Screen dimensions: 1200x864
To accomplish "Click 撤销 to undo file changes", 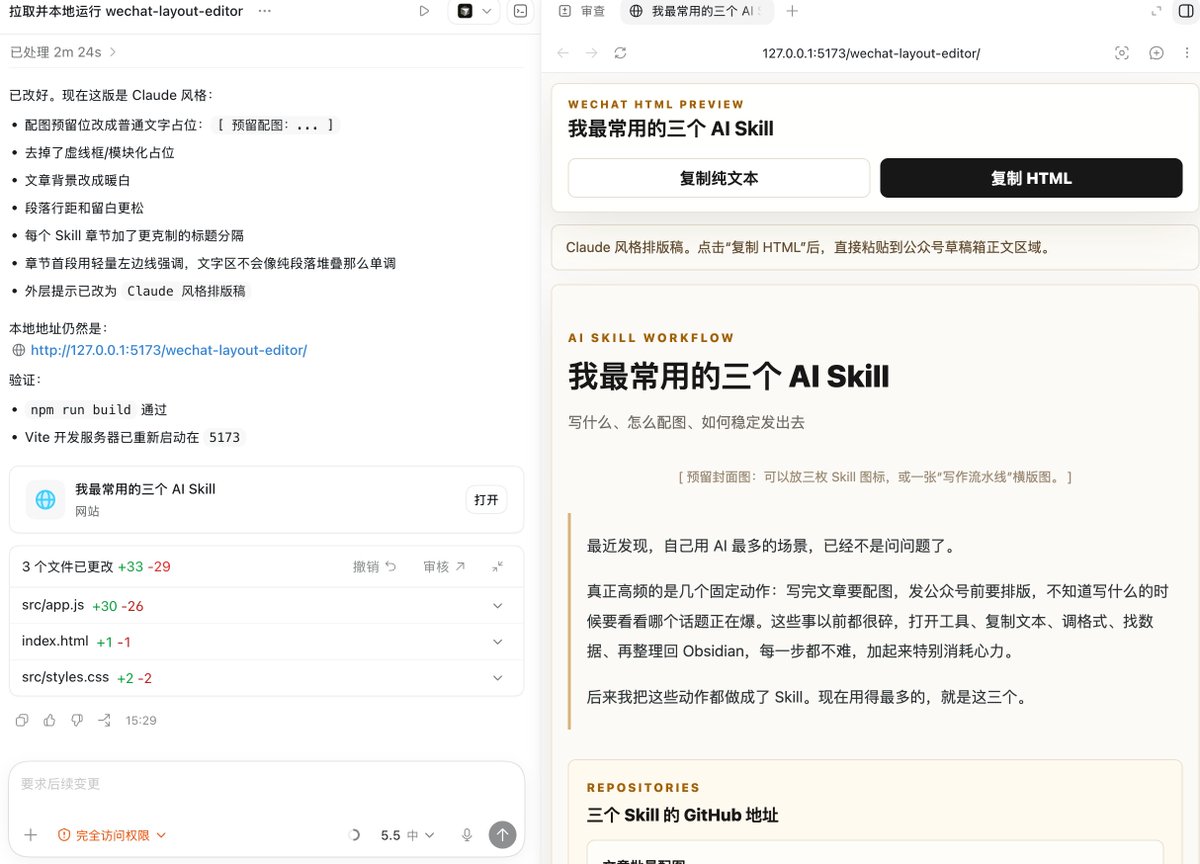I will 374,566.
